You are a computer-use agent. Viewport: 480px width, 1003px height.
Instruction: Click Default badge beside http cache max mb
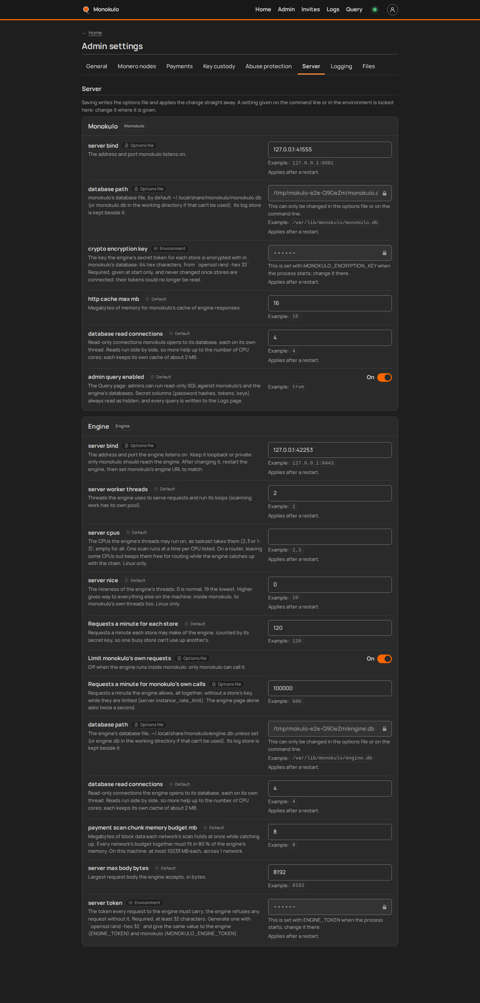156,299
